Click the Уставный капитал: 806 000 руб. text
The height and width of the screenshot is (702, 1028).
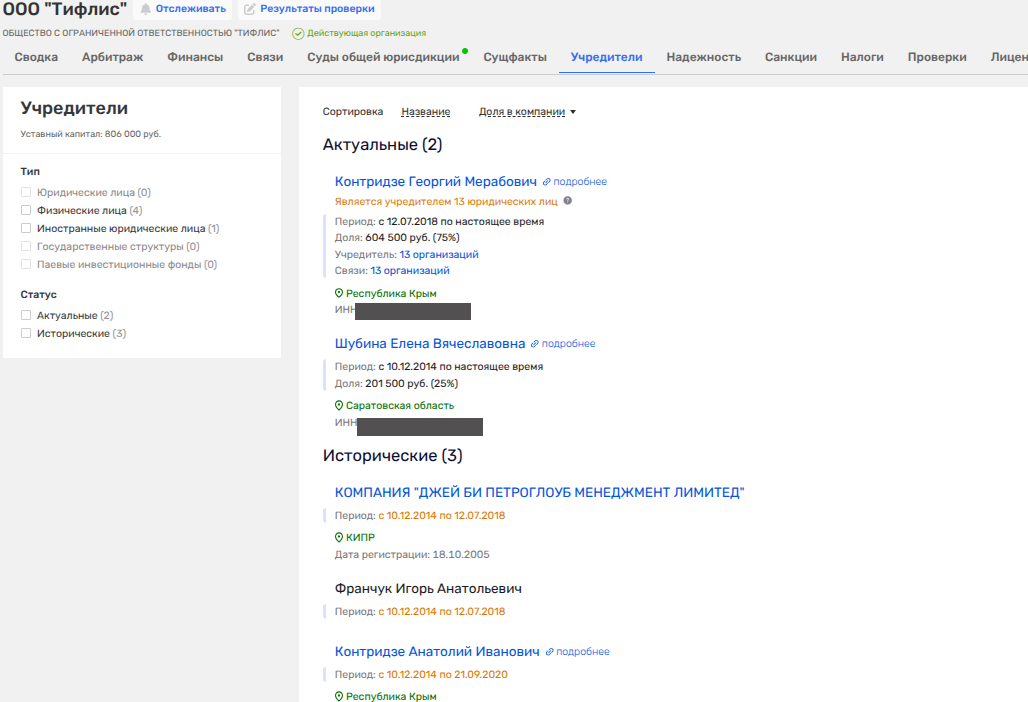pos(90,134)
